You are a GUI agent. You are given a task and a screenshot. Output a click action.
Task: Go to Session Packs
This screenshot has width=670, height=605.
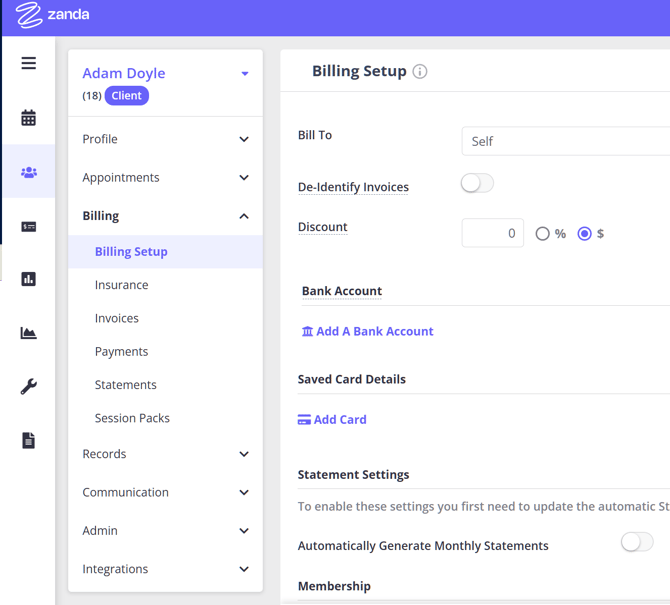(x=132, y=418)
